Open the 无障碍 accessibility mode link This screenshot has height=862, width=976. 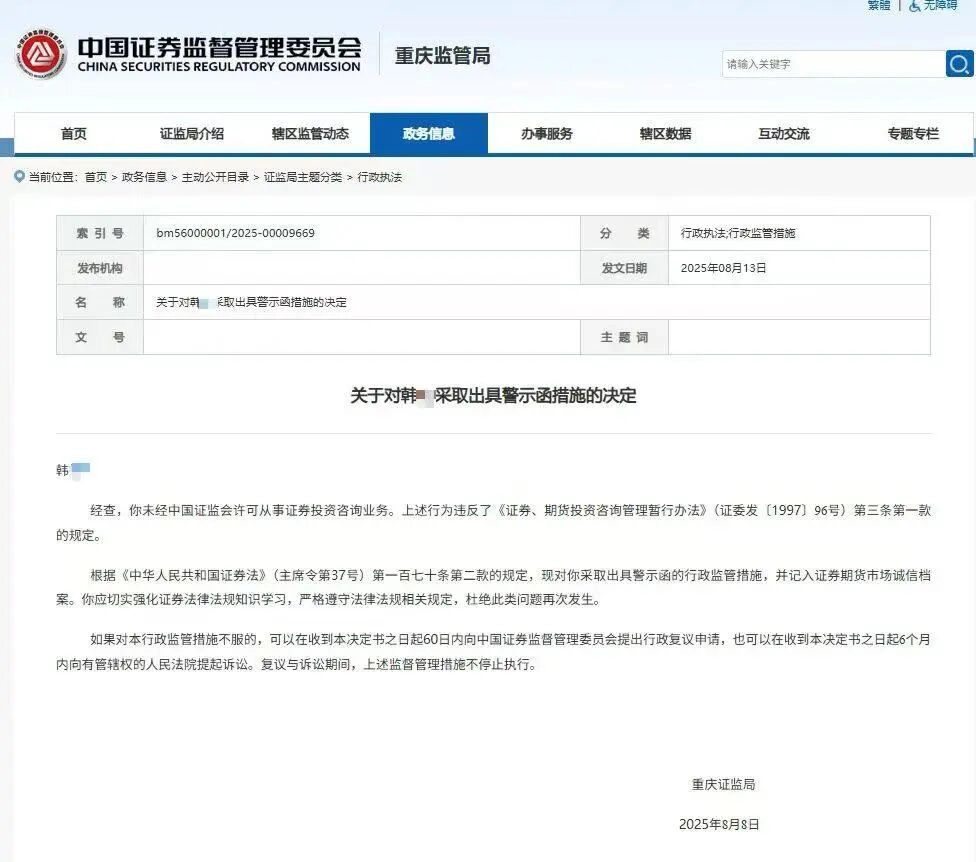coord(940,6)
